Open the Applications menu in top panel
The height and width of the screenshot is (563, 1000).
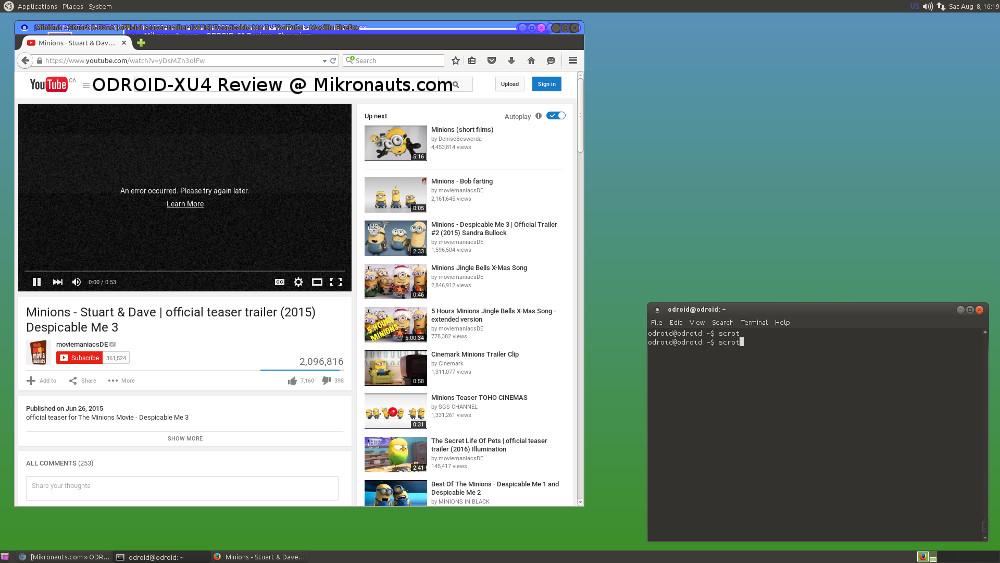tap(37, 6)
